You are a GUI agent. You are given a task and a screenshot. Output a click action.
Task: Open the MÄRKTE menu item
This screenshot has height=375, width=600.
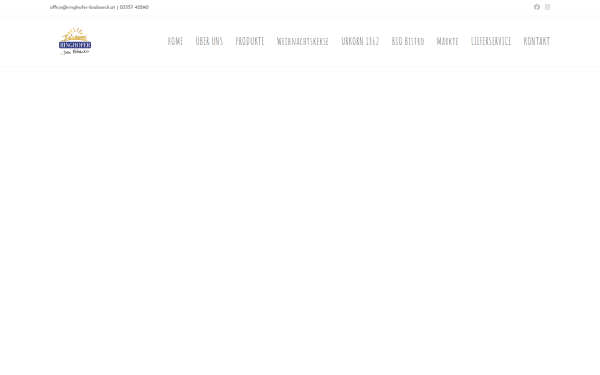[447, 41]
